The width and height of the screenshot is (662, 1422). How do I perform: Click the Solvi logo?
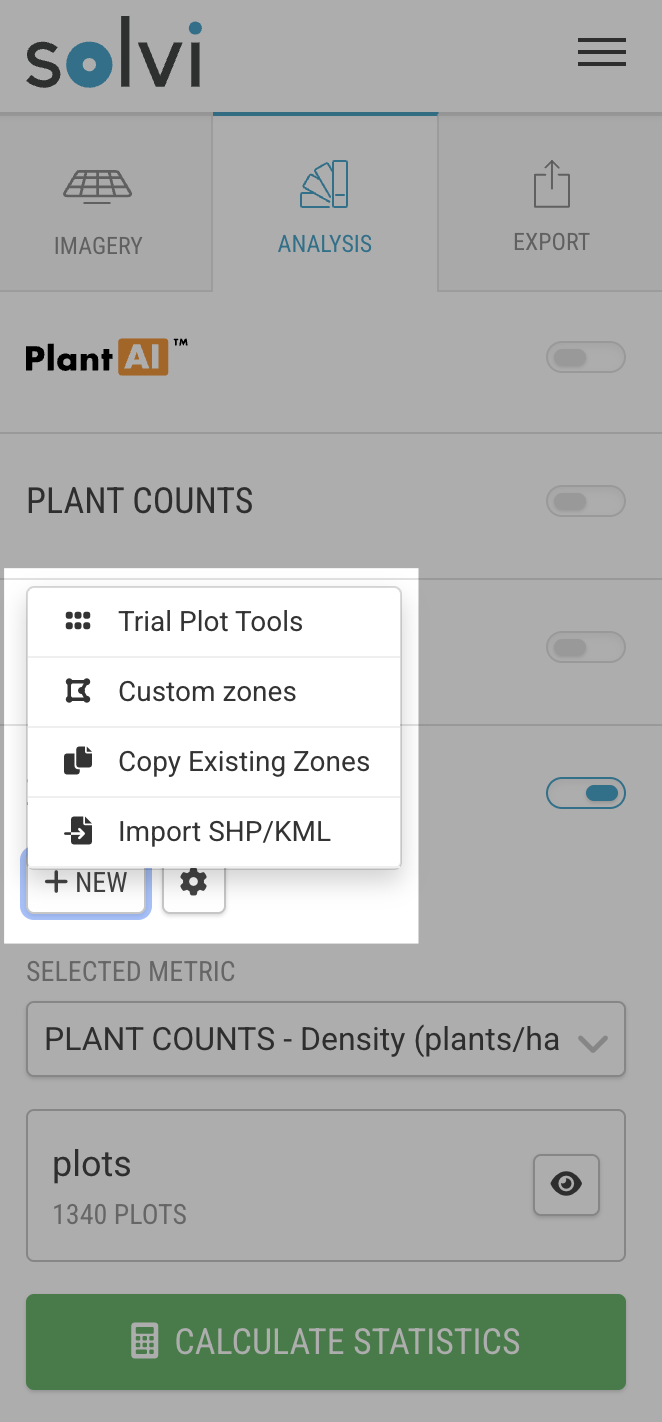coord(113,55)
